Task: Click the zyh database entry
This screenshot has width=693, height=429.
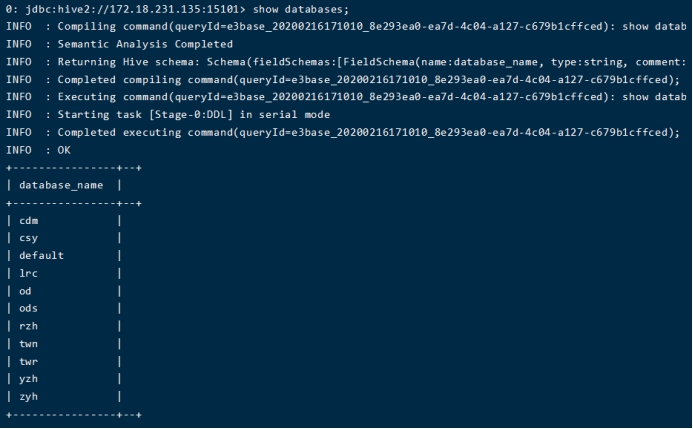Action: click(x=29, y=396)
